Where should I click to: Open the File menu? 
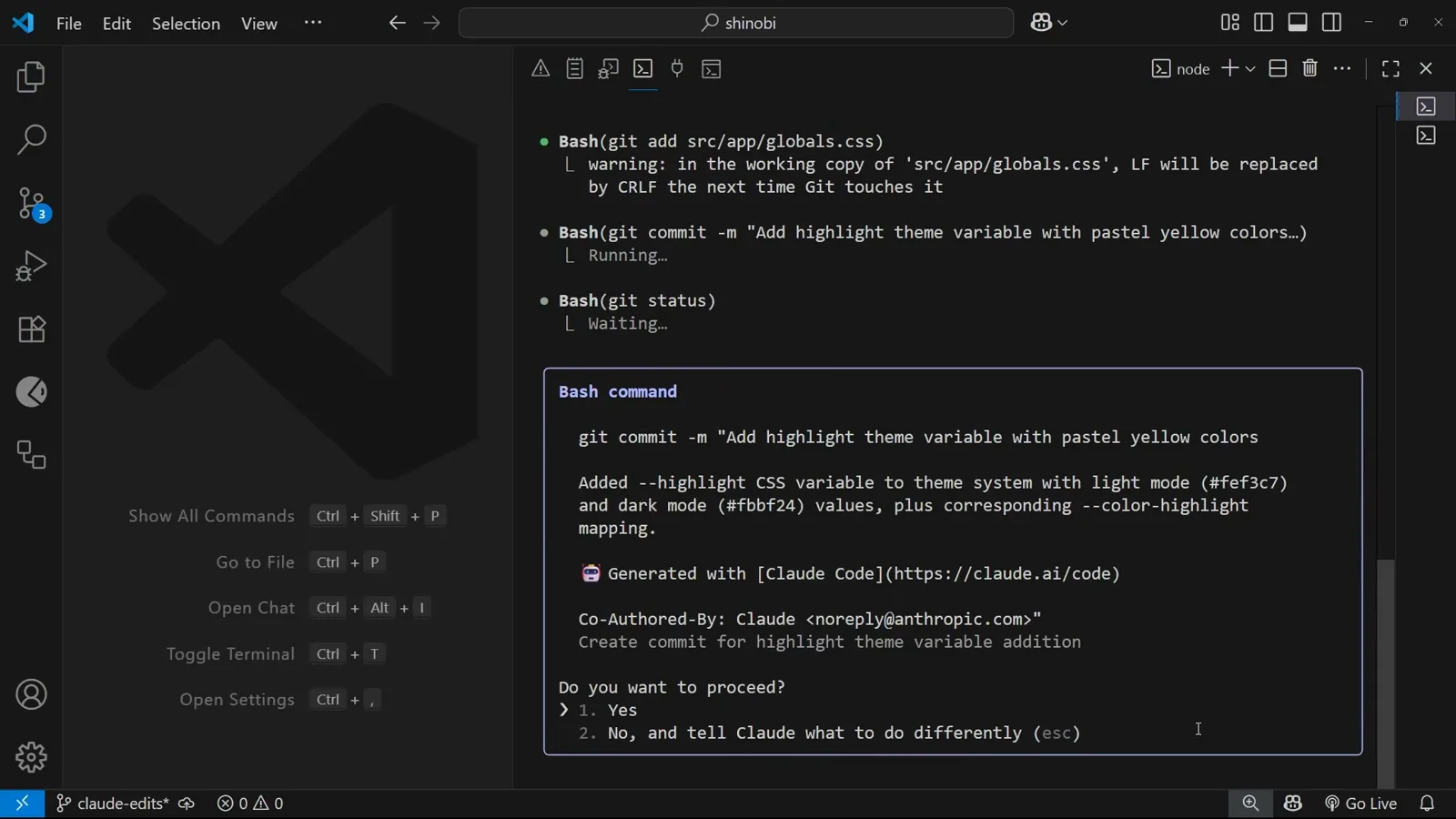click(x=69, y=23)
